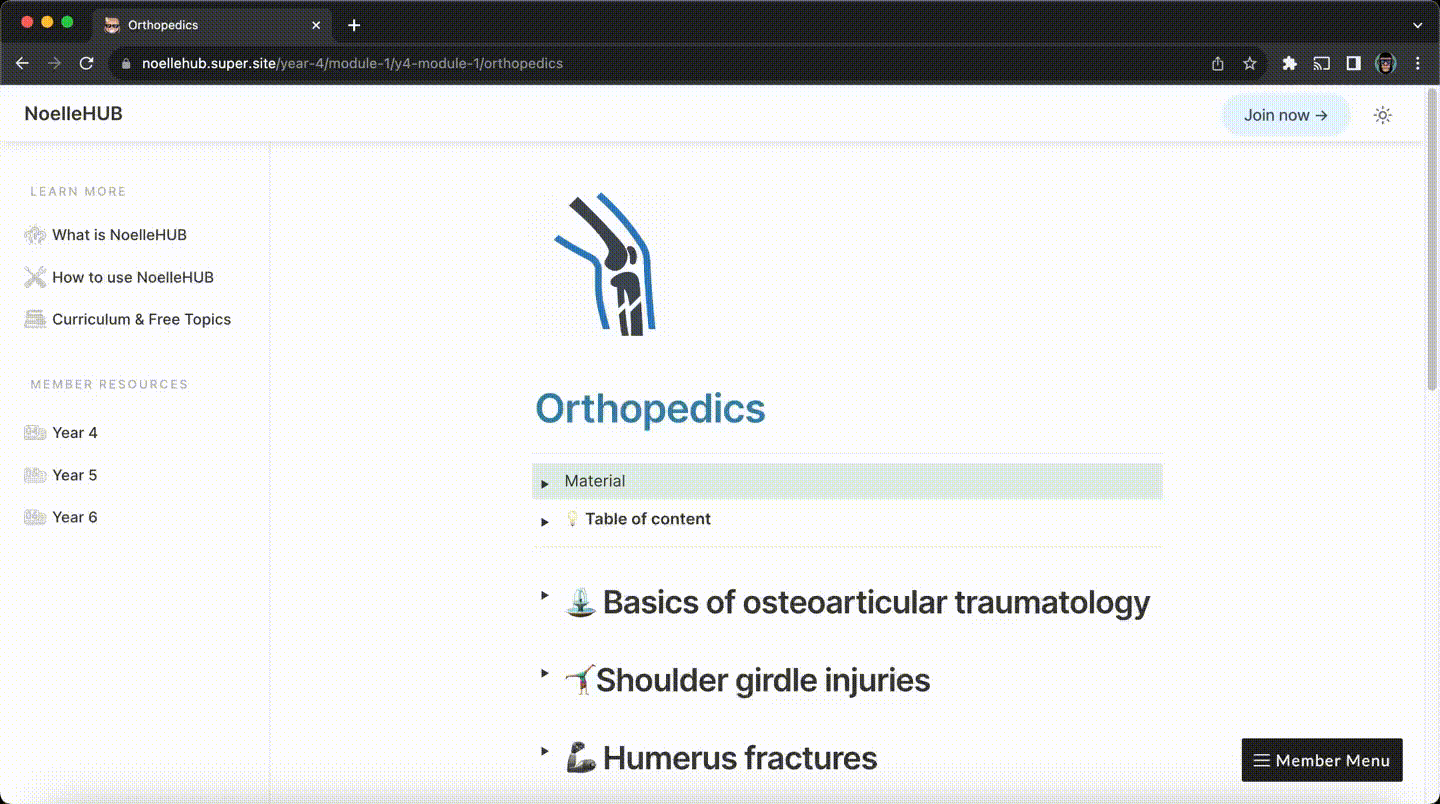Click the cast media icon
1440x804 pixels.
point(1321,63)
